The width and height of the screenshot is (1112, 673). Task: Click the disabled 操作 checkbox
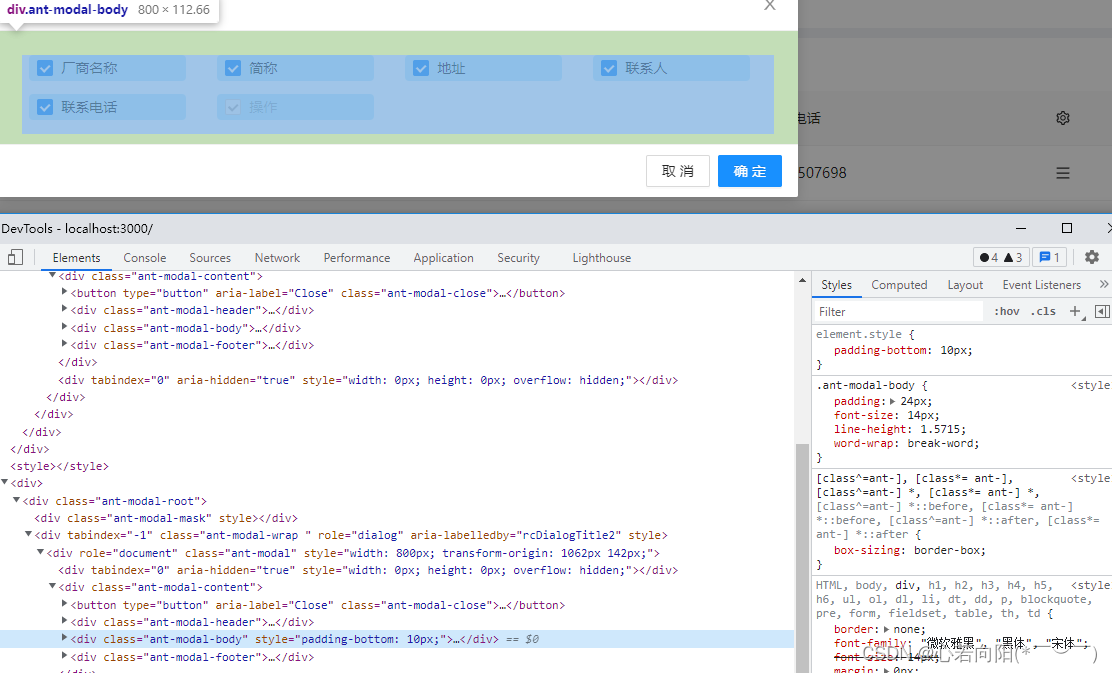click(233, 107)
